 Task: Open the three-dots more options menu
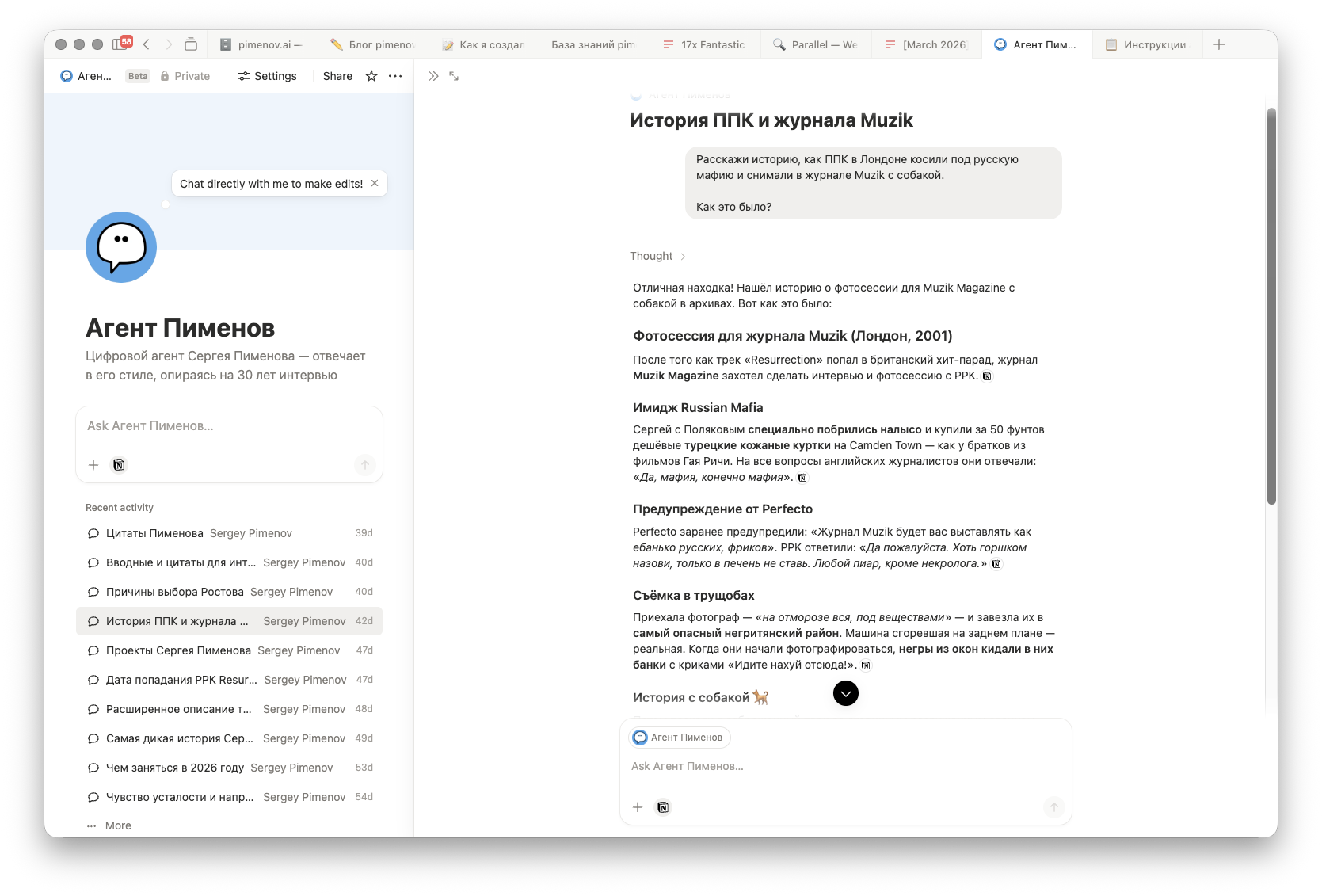pyautogui.click(x=395, y=76)
